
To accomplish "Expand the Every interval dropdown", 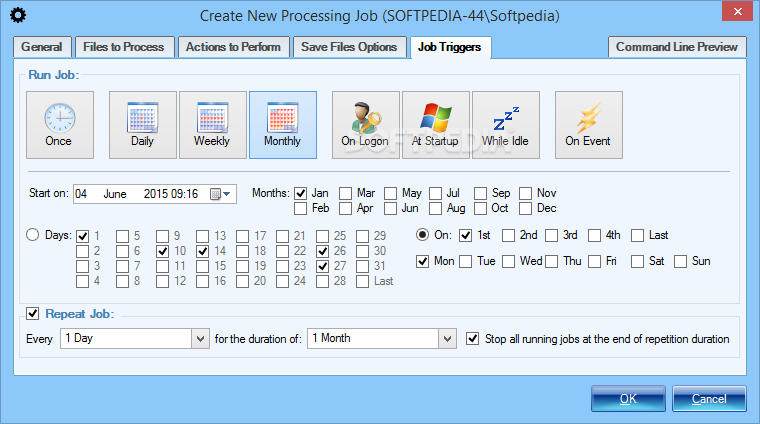I will [x=200, y=338].
